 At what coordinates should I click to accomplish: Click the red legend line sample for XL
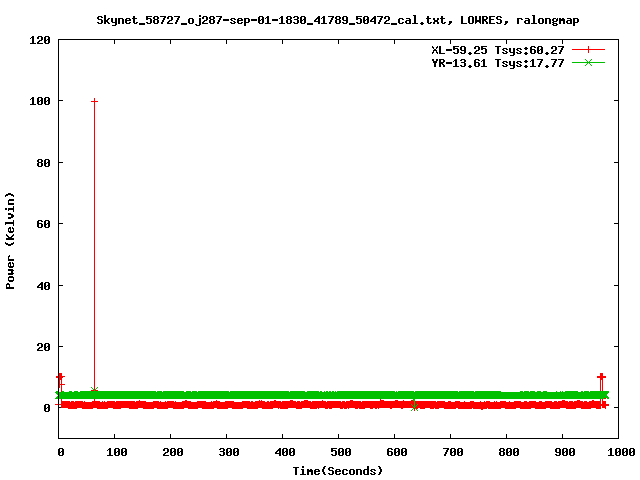(588, 50)
